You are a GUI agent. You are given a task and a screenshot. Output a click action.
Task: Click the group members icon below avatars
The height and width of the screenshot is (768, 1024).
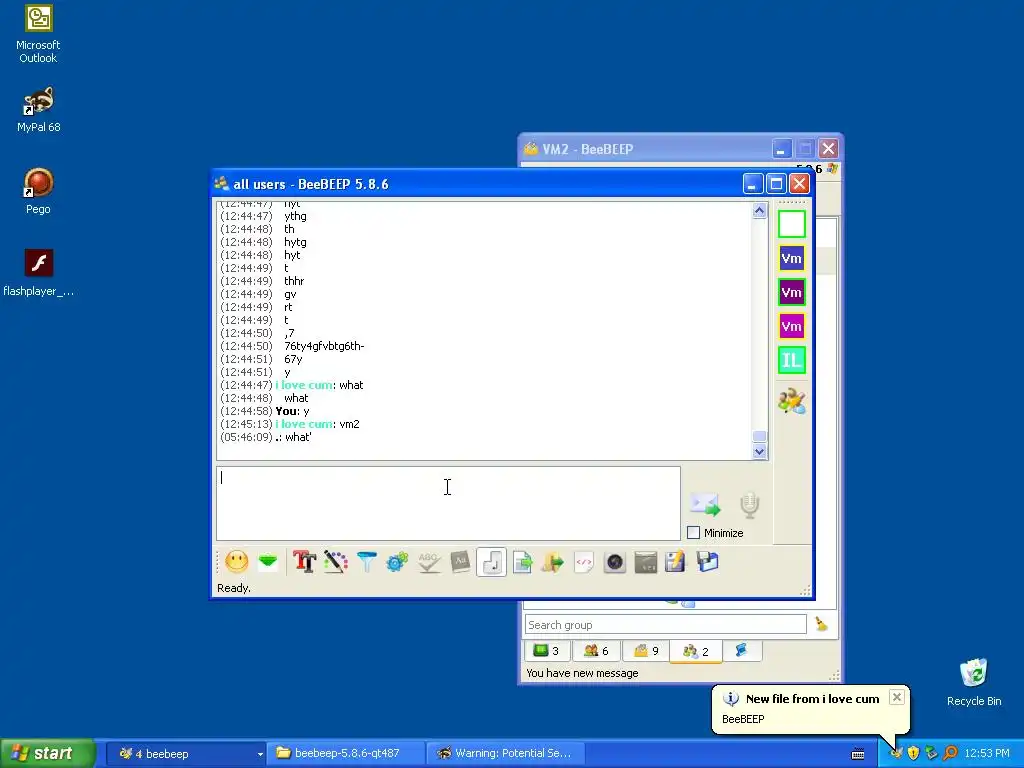[792, 401]
